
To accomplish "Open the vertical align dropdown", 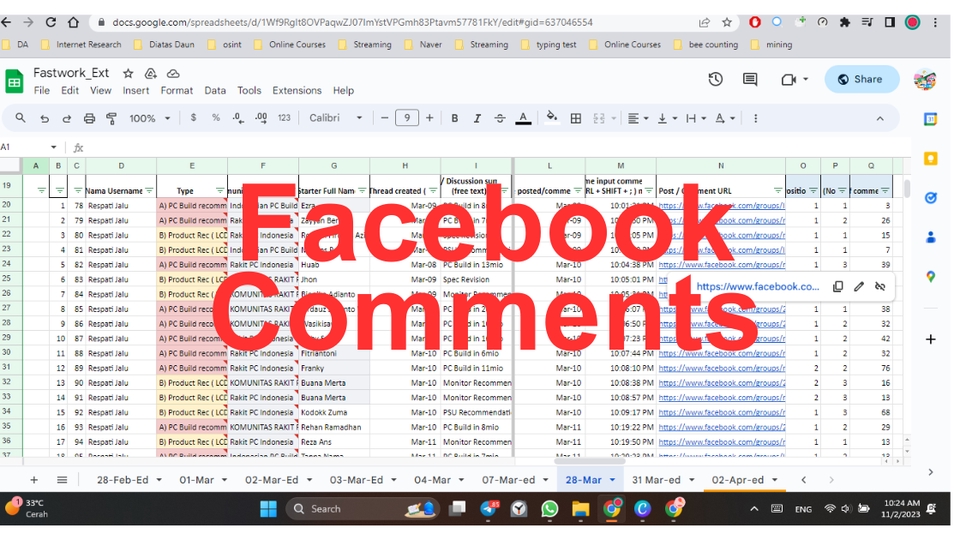I will (x=667, y=118).
